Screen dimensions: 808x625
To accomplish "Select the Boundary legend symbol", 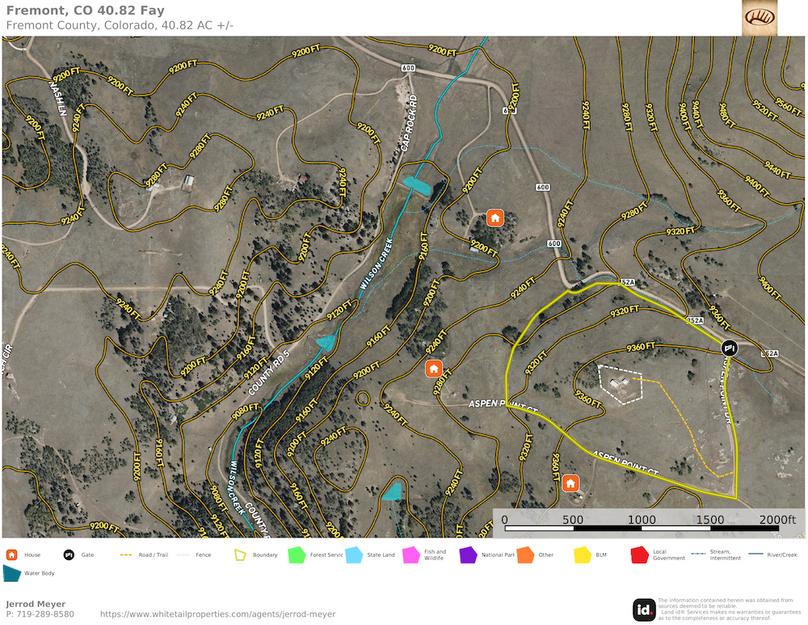I will pyautogui.click(x=240, y=555).
